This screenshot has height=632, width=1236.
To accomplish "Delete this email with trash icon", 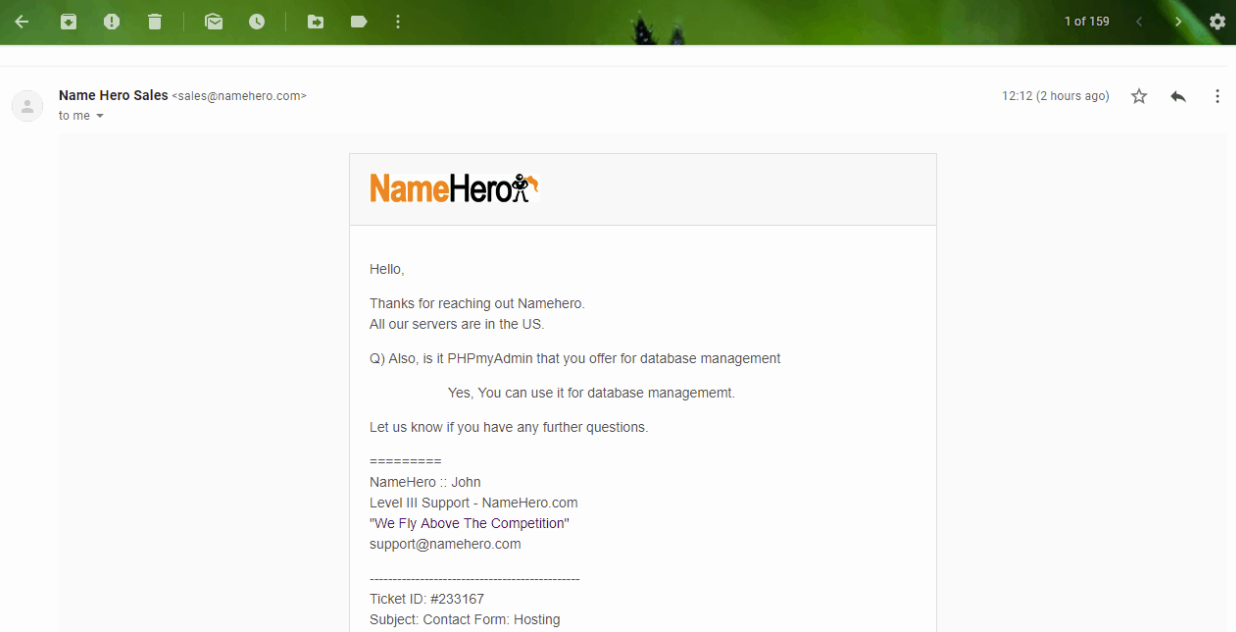I will coord(155,21).
